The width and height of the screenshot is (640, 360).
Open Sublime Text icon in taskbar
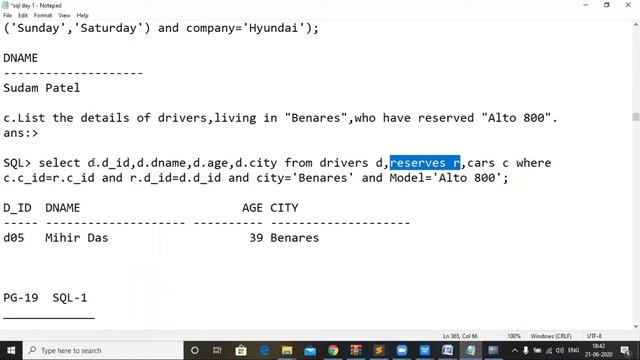pos(379,350)
